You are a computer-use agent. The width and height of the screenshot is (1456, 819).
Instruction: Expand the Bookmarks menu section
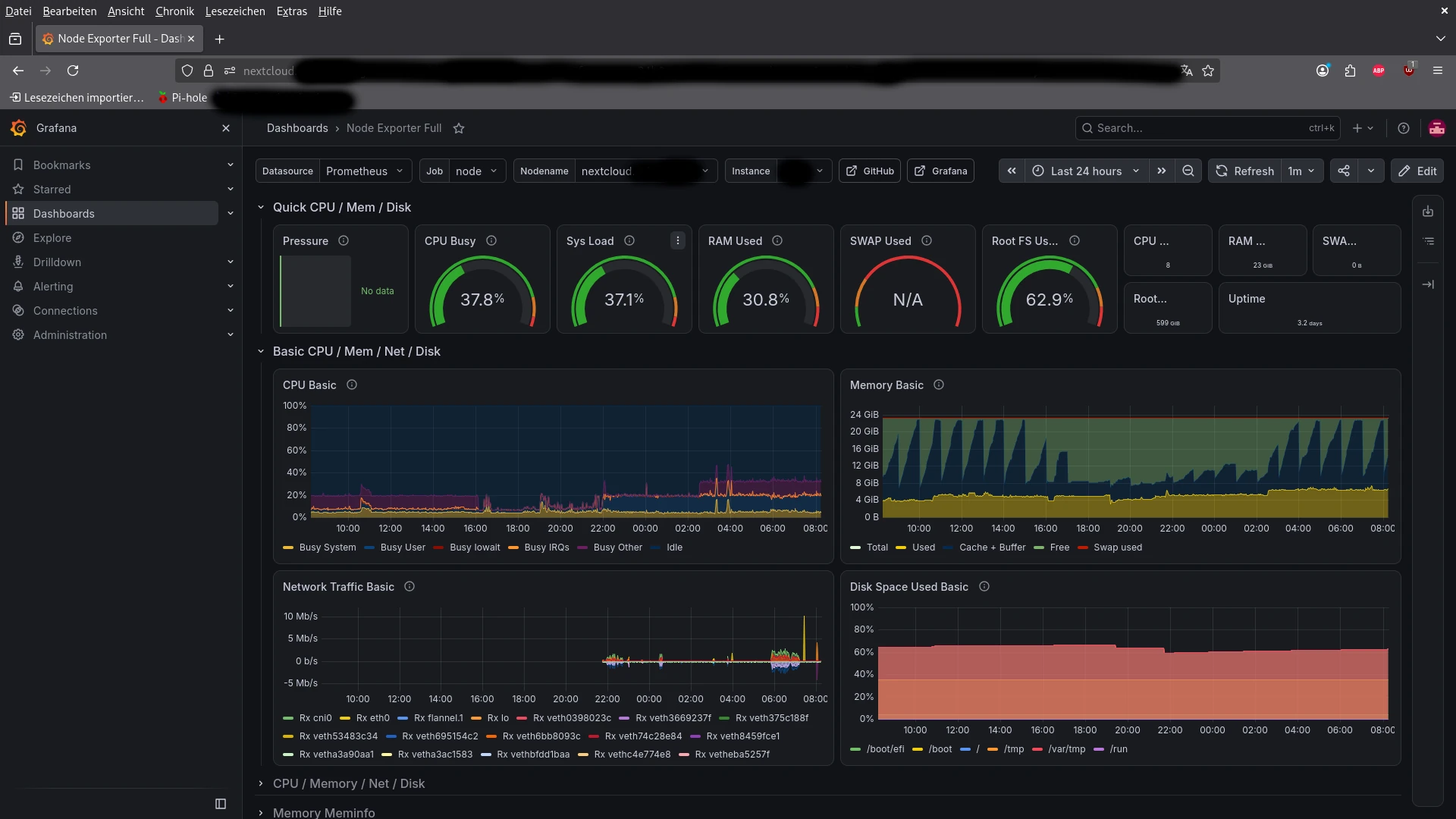pos(231,165)
